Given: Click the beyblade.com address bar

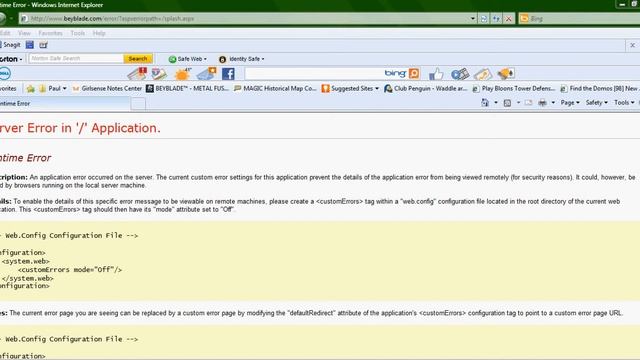Looking at the screenshot, I should [x=244, y=18].
